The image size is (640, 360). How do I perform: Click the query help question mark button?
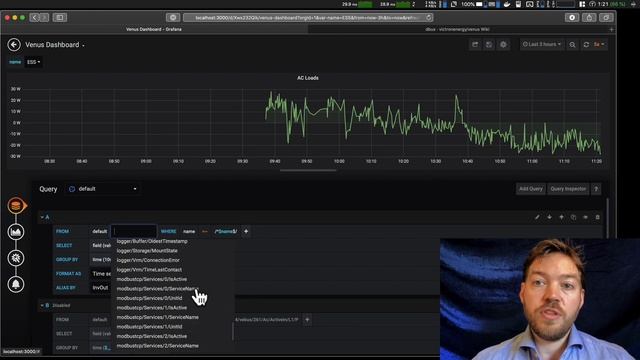coord(596,189)
